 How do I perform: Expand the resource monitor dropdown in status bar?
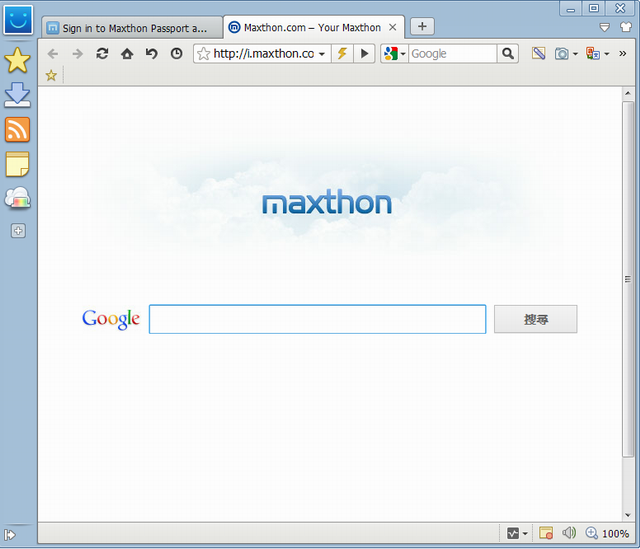525,534
